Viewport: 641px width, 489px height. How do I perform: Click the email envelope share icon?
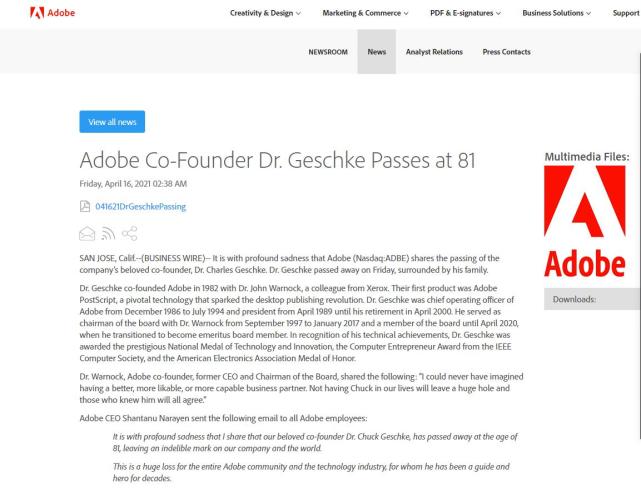(87, 233)
